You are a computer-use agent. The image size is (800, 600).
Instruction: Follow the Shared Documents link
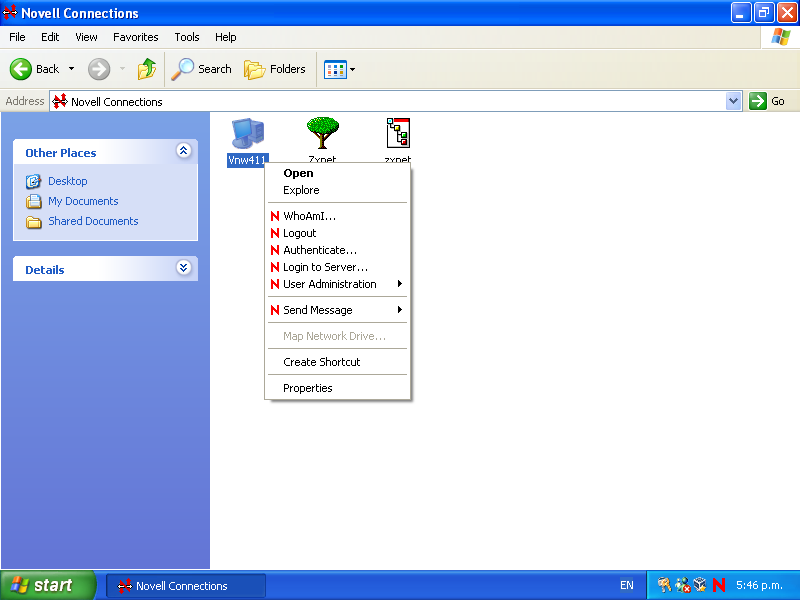[x=93, y=221]
